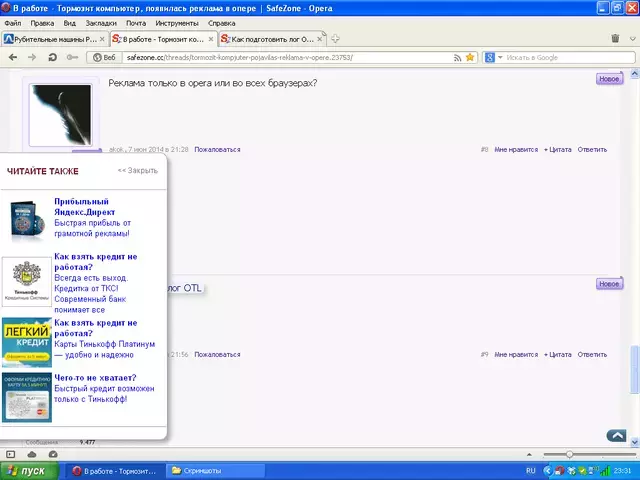Expand the tab bar menu arrow

pos(633,39)
